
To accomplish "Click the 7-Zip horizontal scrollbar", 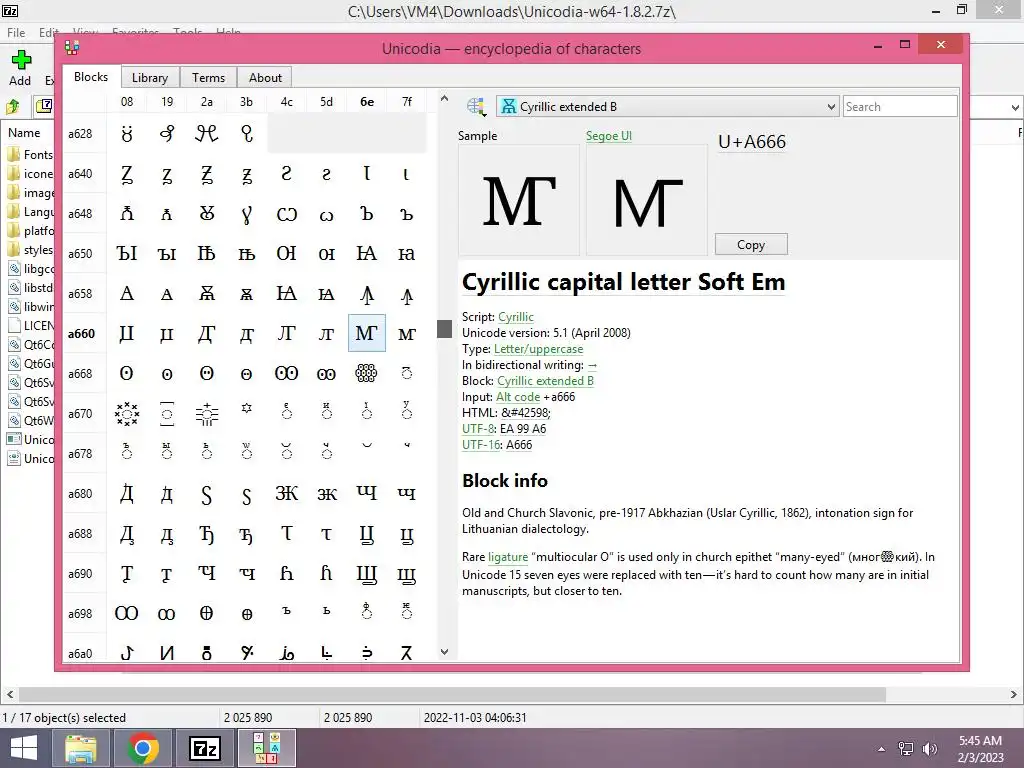I will (452, 694).
